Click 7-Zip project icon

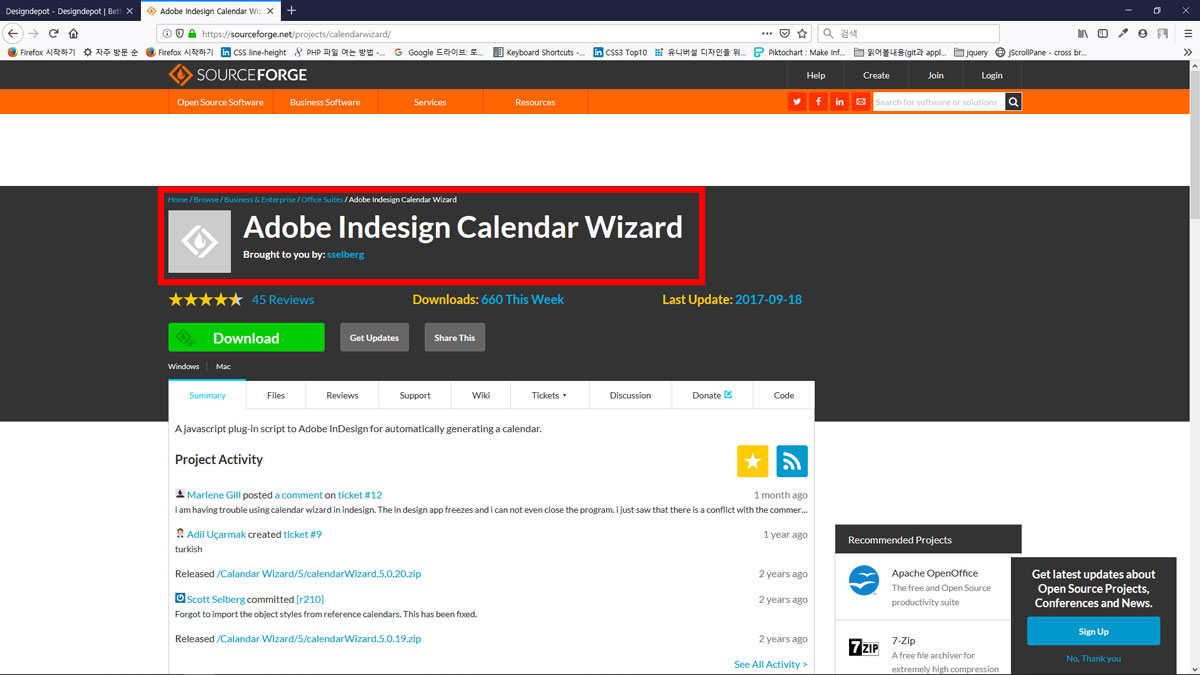(863, 647)
